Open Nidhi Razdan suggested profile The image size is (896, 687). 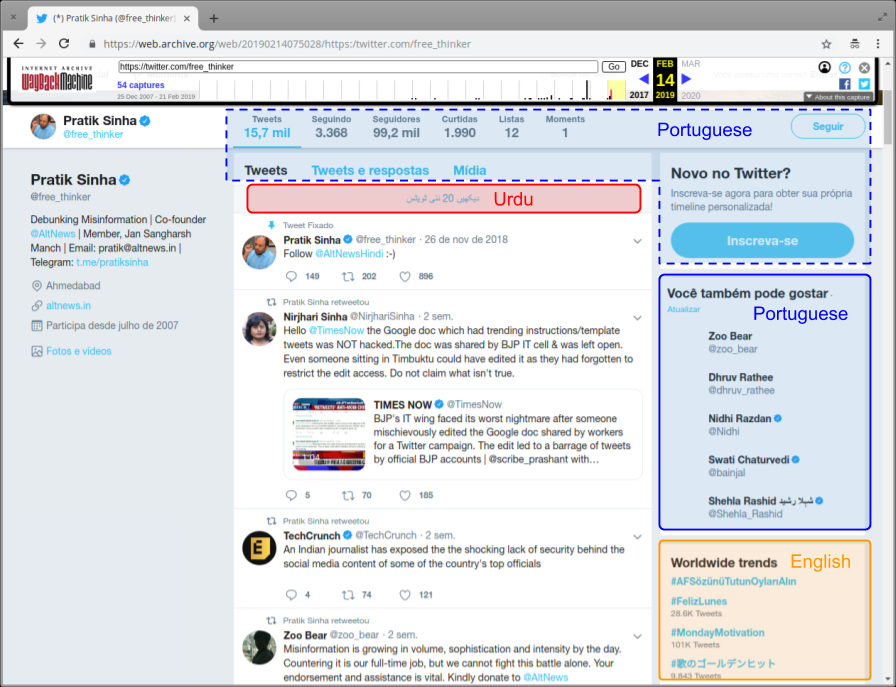(x=745, y=425)
